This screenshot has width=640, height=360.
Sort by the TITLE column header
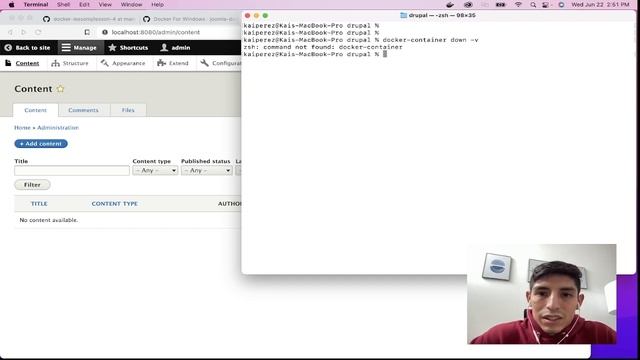coord(39,204)
